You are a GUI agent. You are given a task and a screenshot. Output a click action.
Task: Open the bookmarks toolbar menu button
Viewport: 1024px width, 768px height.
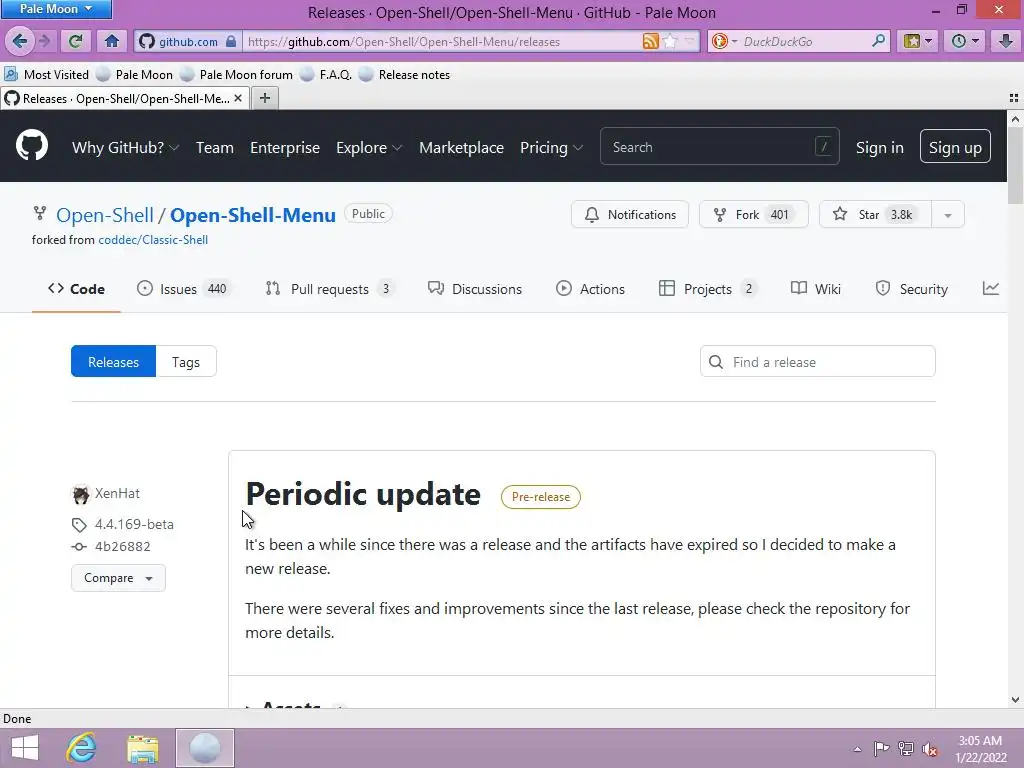pos(917,41)
